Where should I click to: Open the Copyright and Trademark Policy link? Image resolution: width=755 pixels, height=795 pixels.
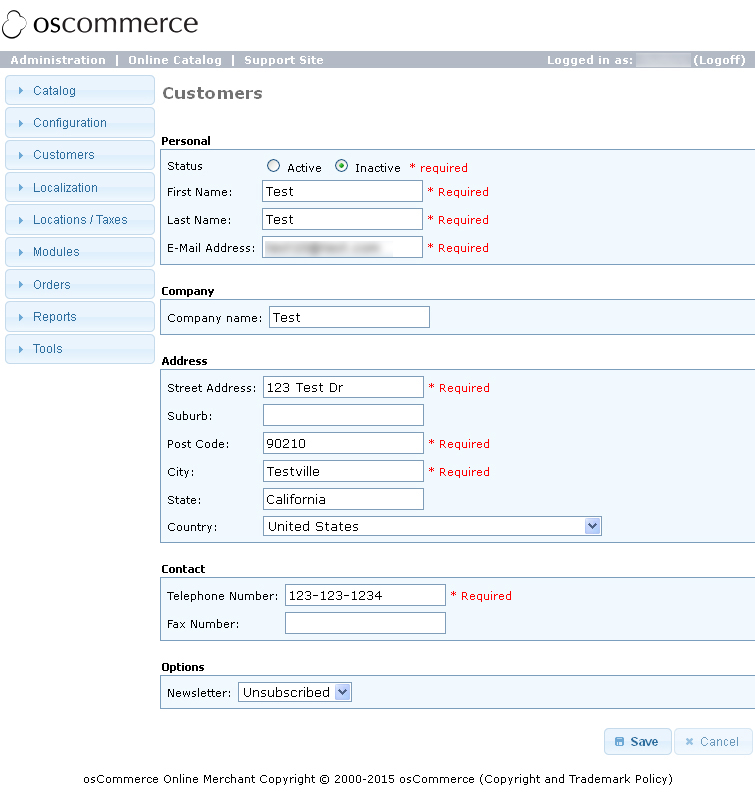(x=576, y=779)
